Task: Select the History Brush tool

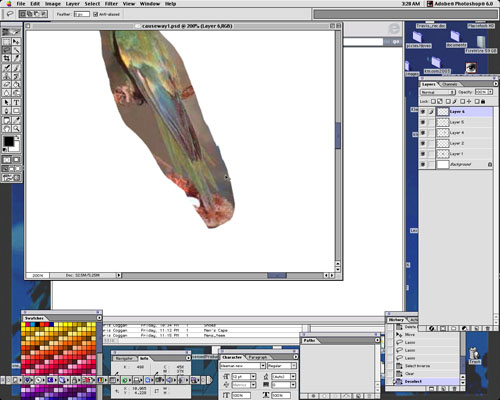Action: pyautogui.click(x=16, y=76)
